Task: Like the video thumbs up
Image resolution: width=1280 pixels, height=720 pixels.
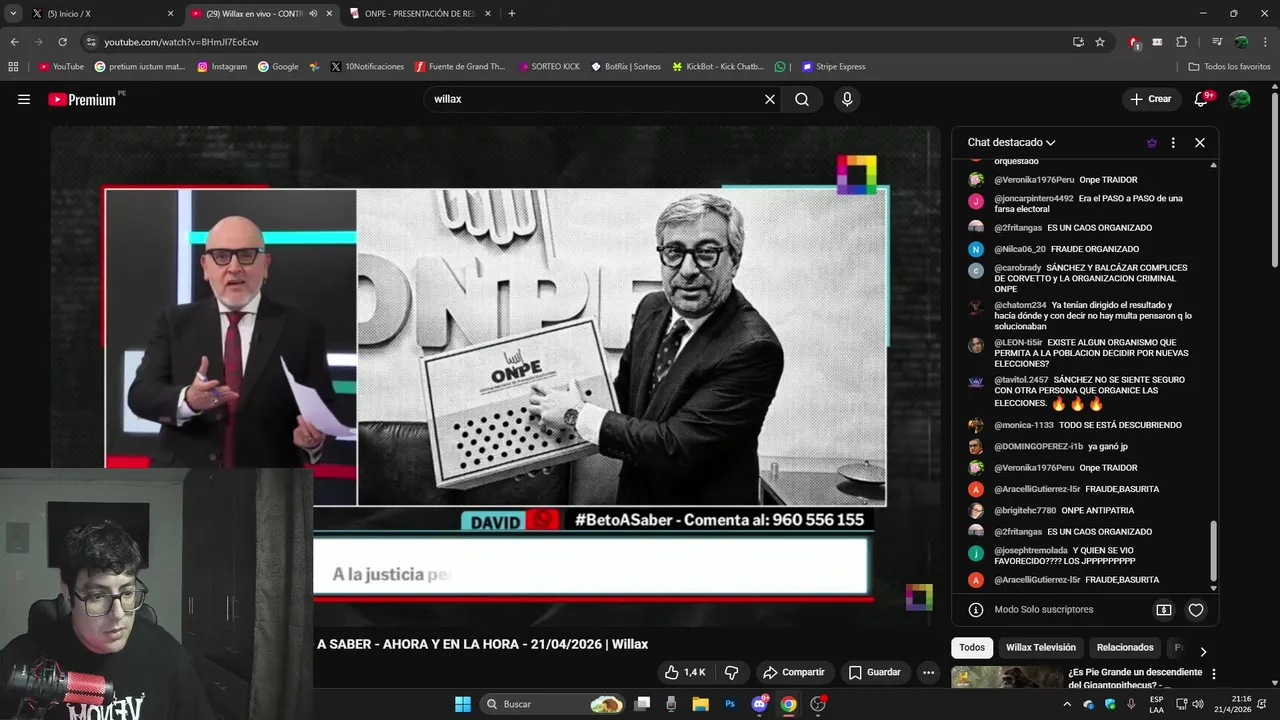Action: click(686, 672)
